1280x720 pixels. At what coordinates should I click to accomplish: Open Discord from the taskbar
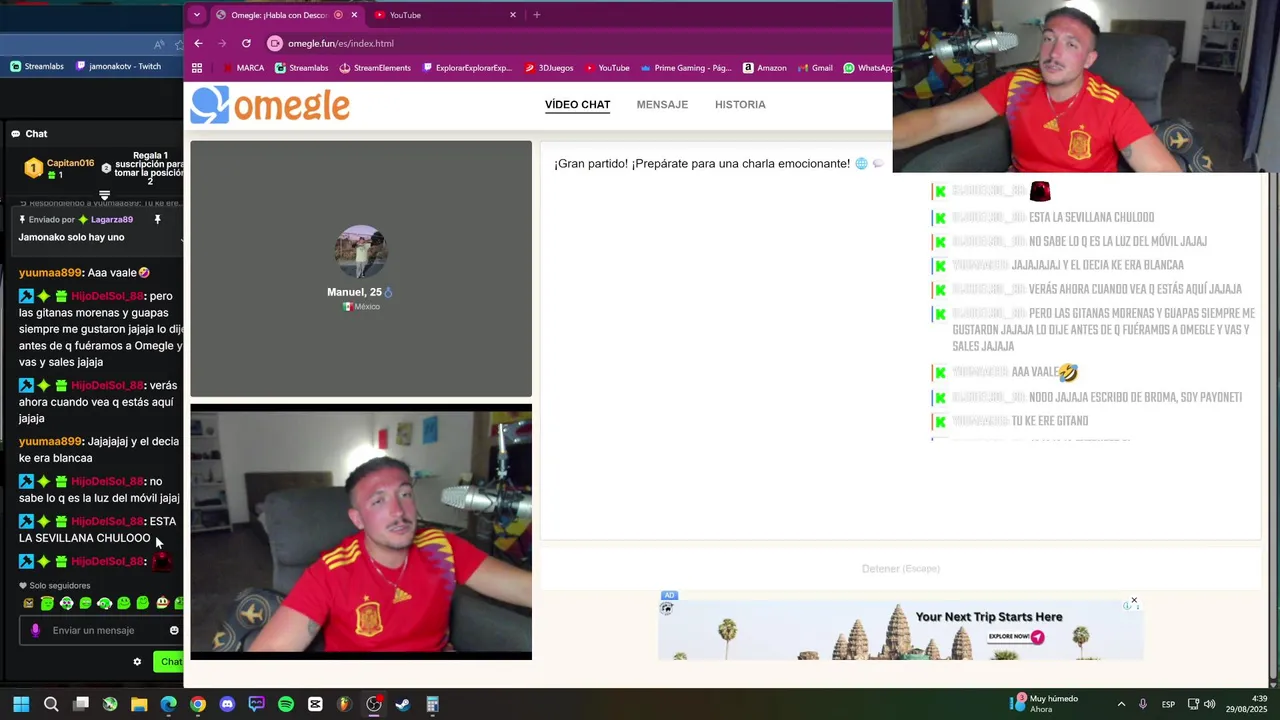click(x=227, y=704)
